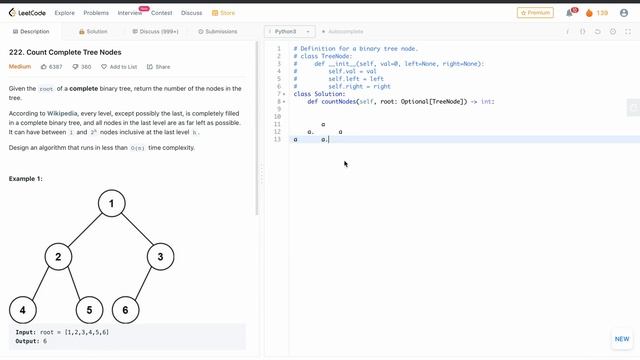Collapse the class Solution fold arrow
The image size is (640, 360).
click(284, 94)
